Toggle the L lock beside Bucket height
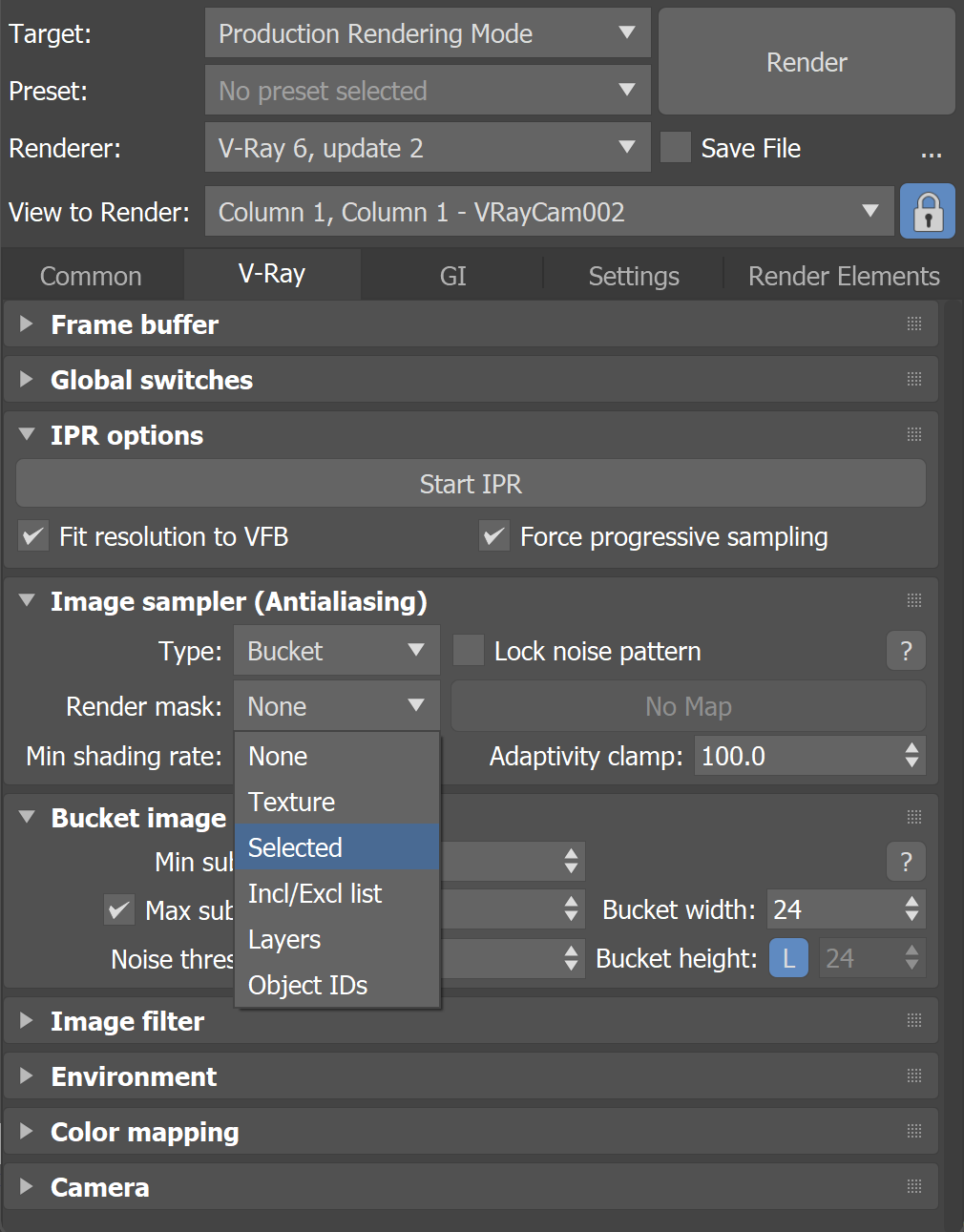 788,958
